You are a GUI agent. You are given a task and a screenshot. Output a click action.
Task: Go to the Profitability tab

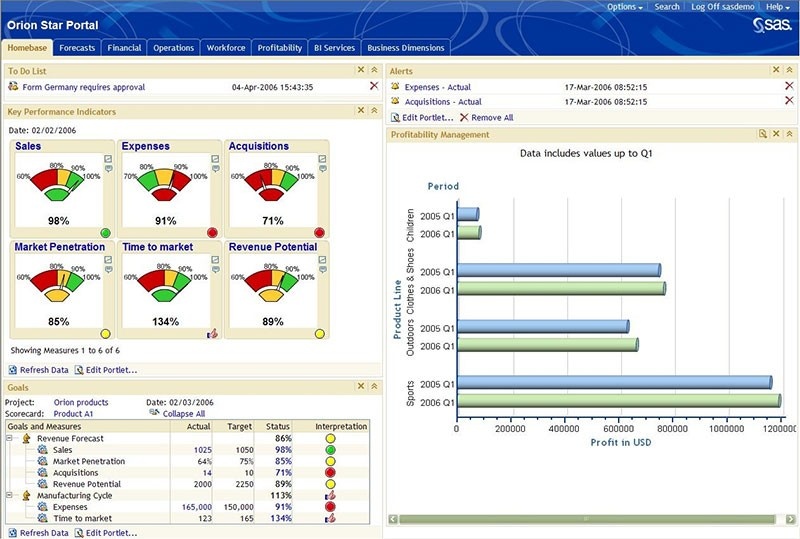coord(280,48)
